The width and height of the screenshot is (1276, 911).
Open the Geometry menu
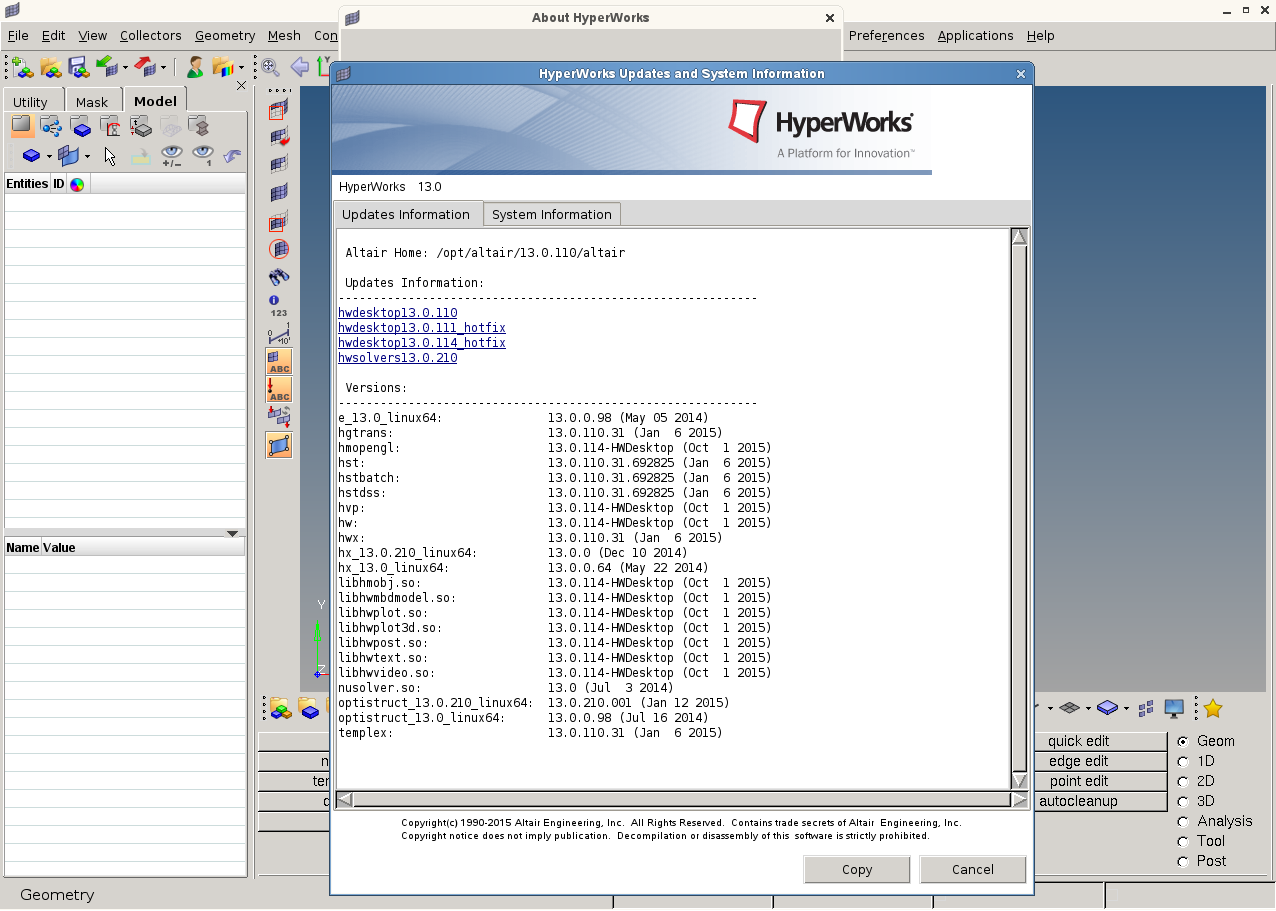(x=225, y=35)
